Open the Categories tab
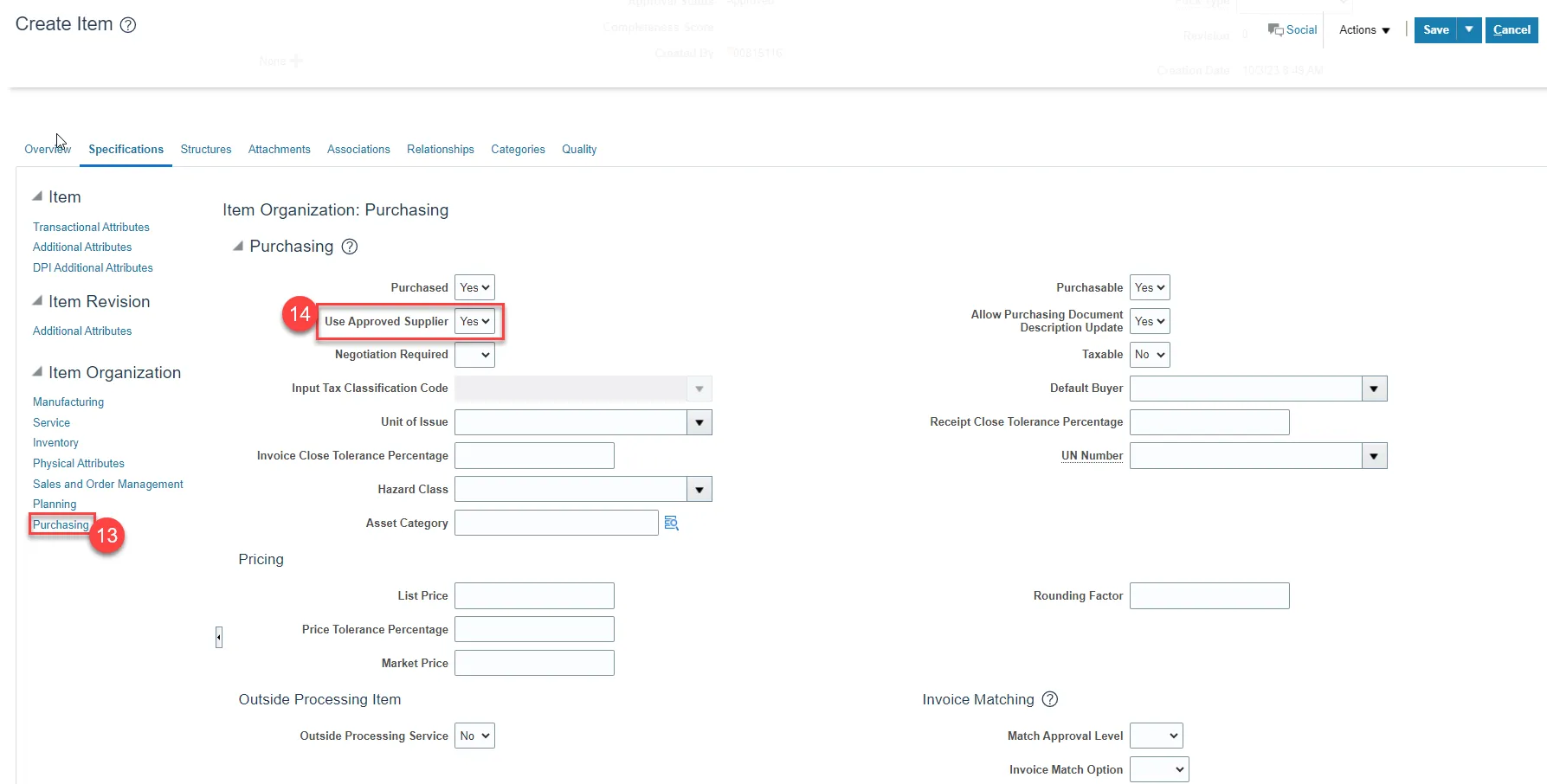The height and width of the screenshot is (784, 1547). (518, 150)
